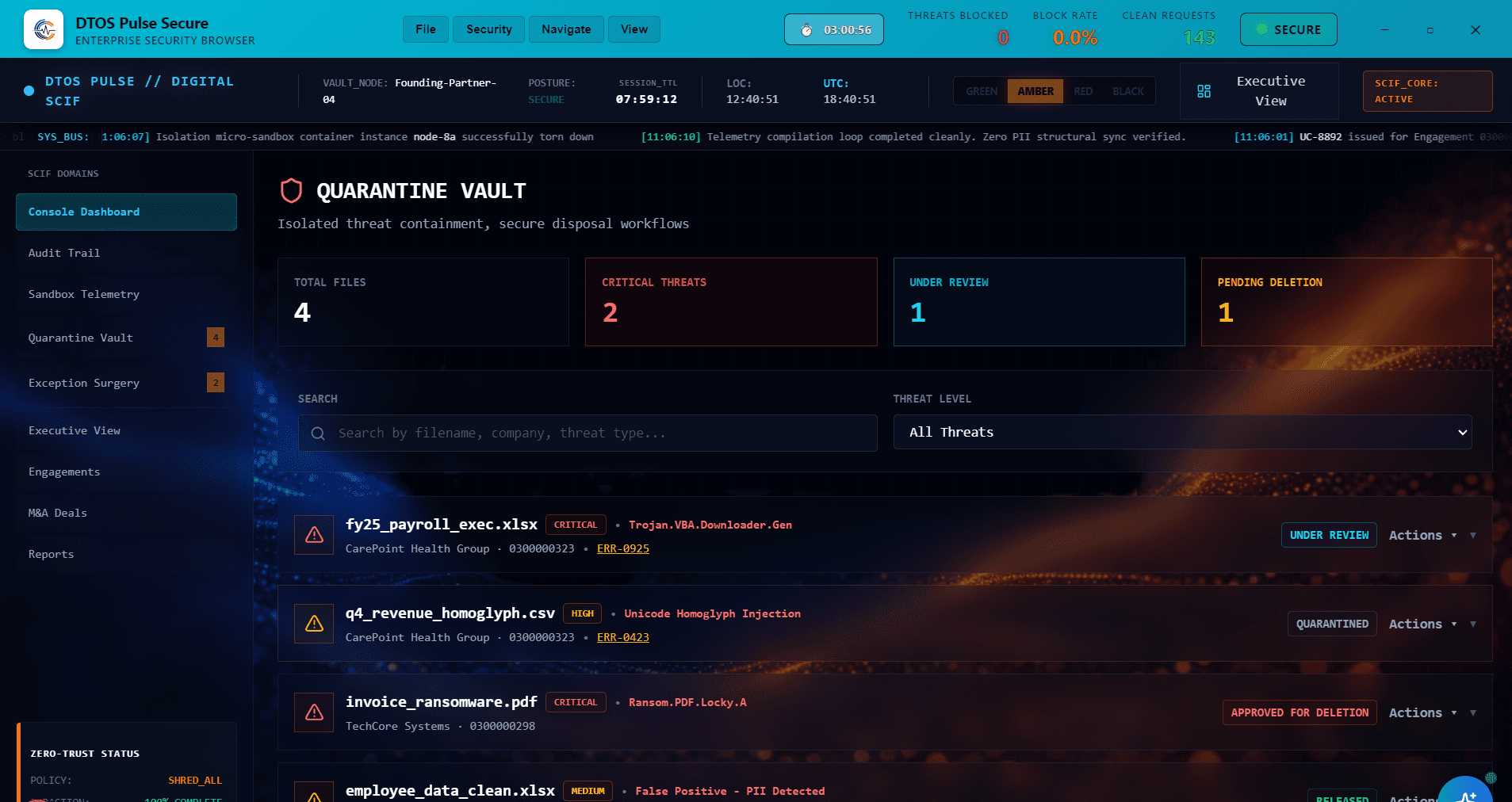Open M&A Deals section
The height and width of the screenshot is (802, 1512).
coord(126,514)
